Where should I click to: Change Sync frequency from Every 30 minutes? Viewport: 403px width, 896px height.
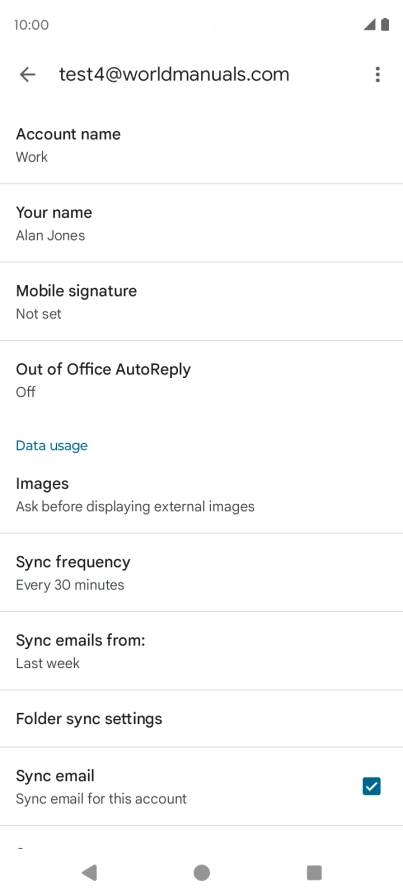pos(201,573)
